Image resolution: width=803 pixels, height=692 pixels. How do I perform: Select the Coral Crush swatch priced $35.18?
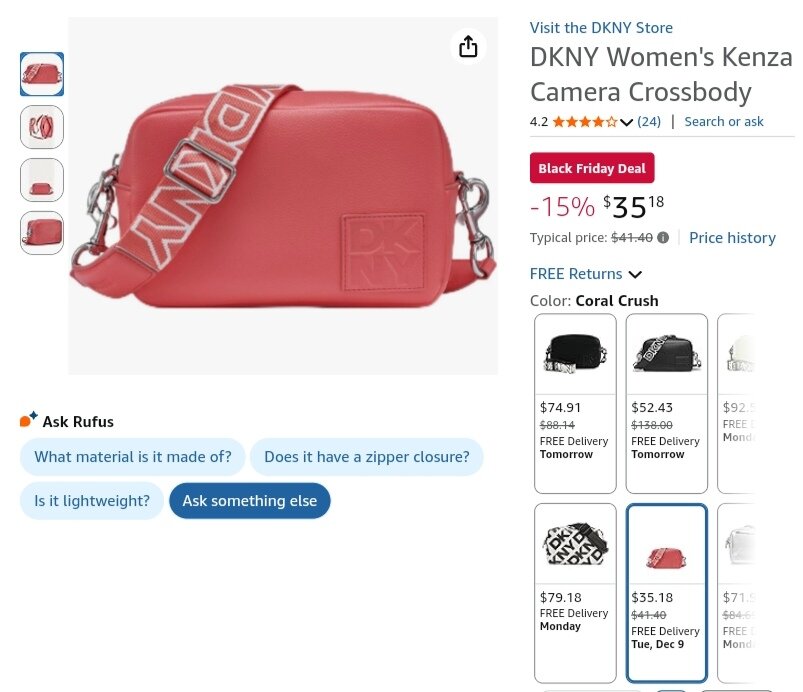(x=666, y=592)
